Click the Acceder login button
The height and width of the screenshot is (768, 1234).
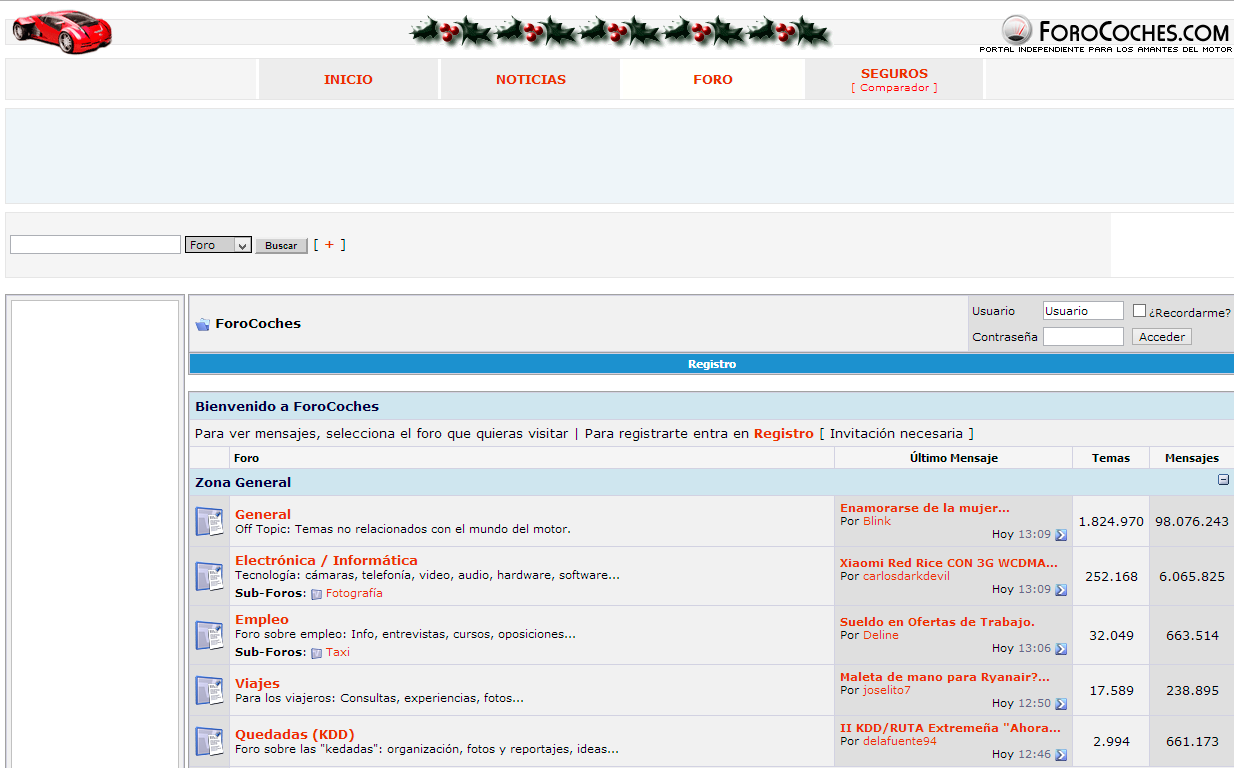pyautogui.click(x=1162, y=337)
